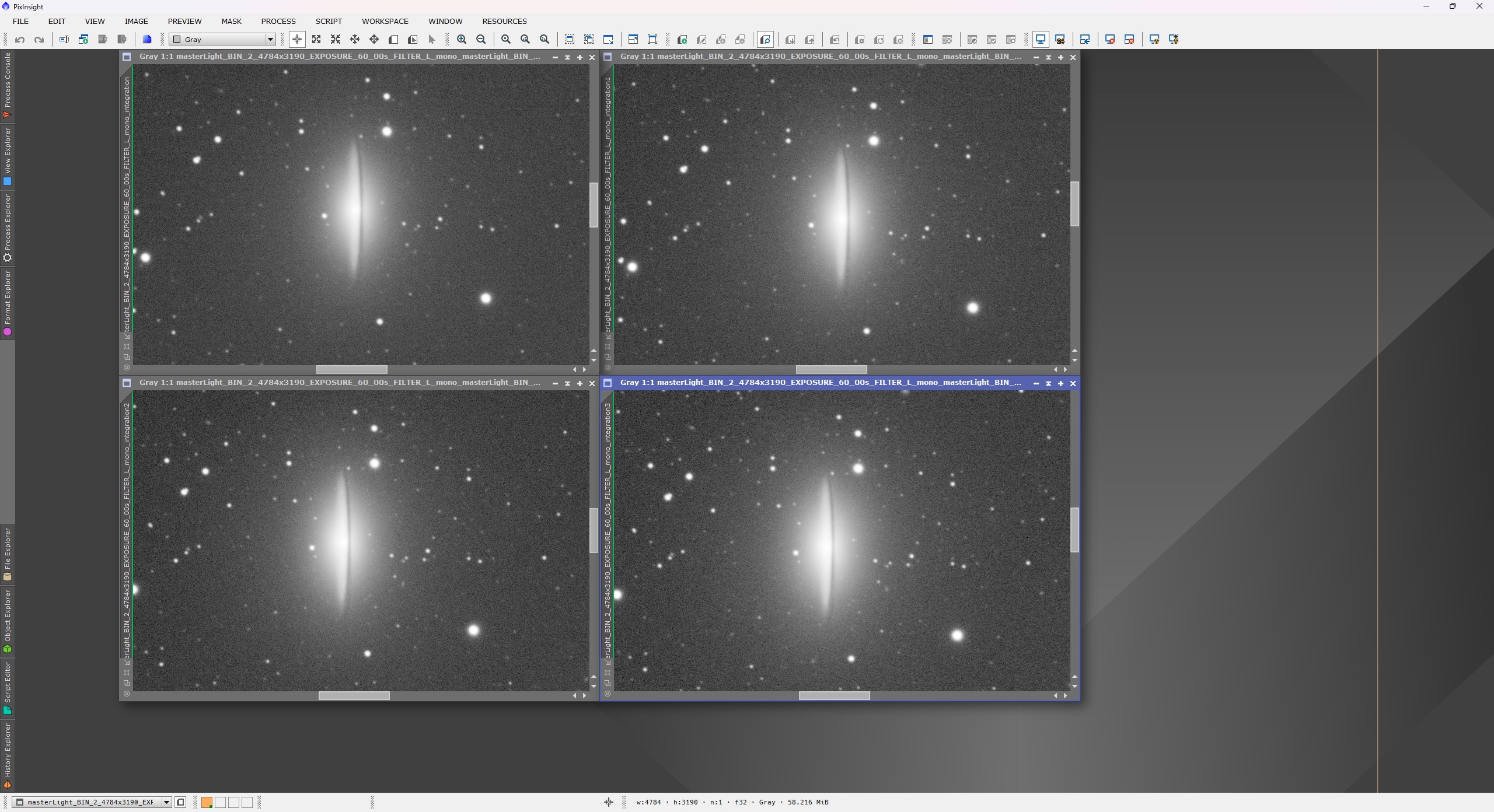Click the blue monitor screen icon

[x=1041, y=39]
